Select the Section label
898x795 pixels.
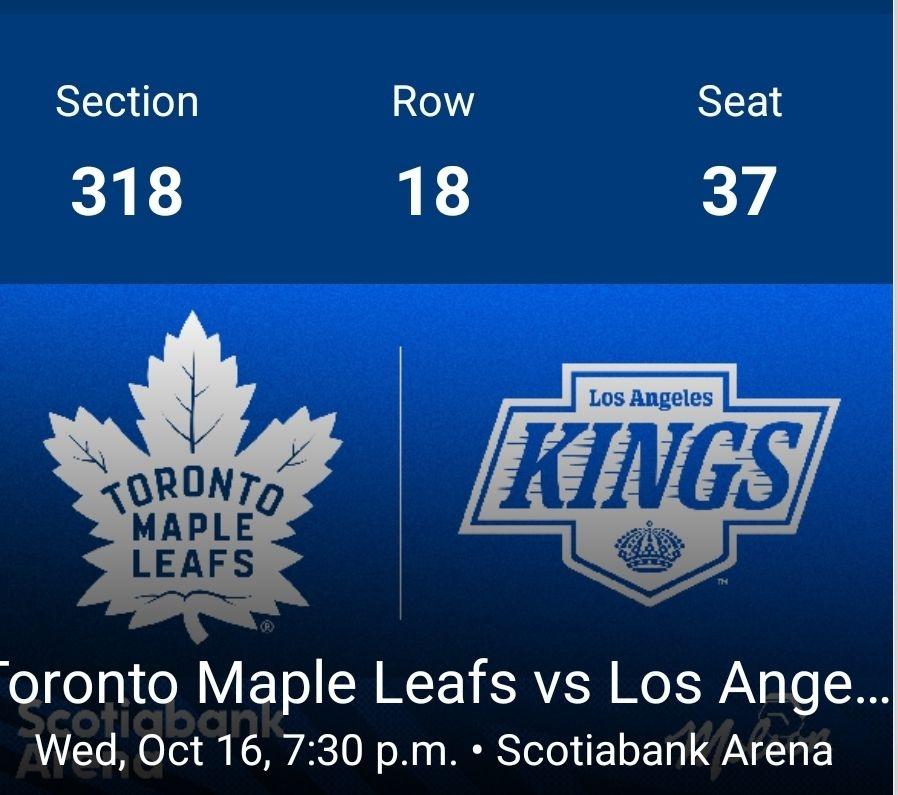click(x=127, y=102)
